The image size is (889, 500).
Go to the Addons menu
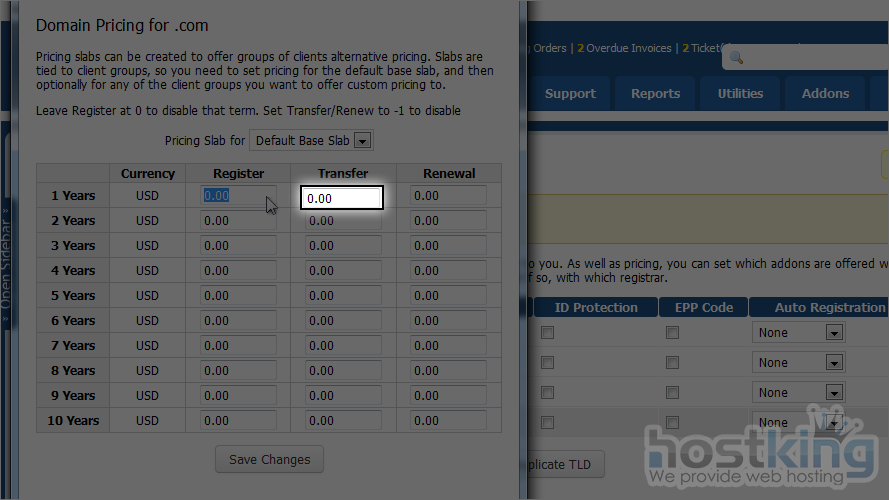coord(825,94)
